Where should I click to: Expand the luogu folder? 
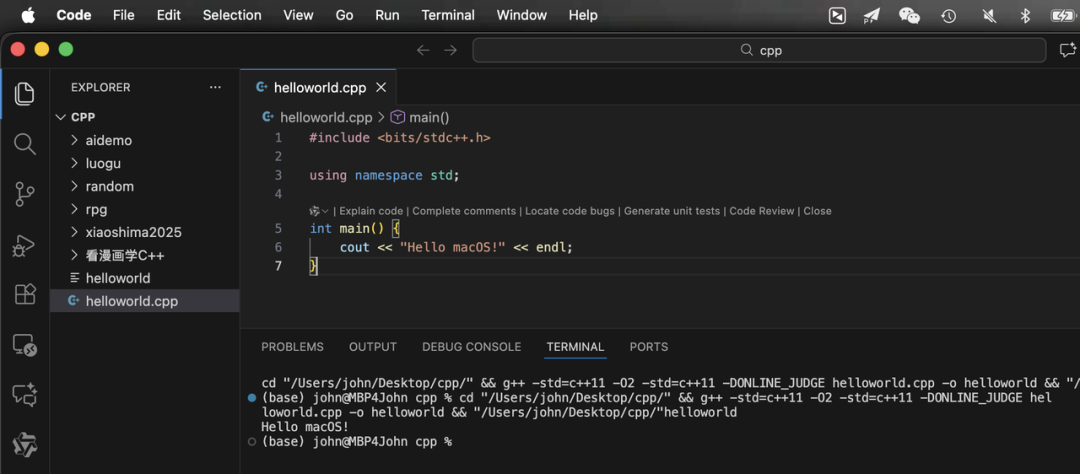pyautogui.click(x=74, y=163)
